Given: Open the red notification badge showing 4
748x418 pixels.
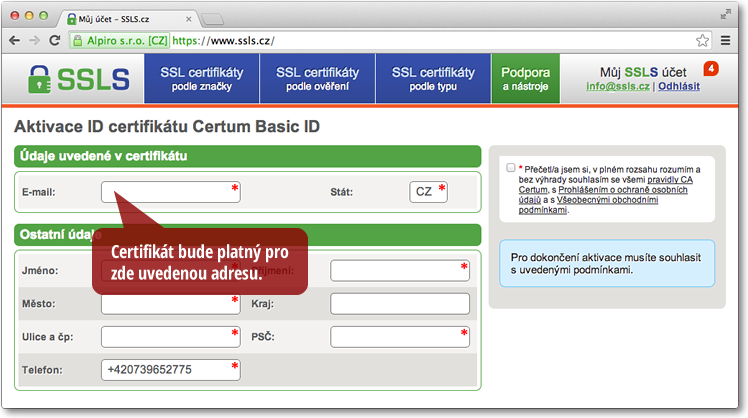Looking at the screenshot, I should 711,69.
